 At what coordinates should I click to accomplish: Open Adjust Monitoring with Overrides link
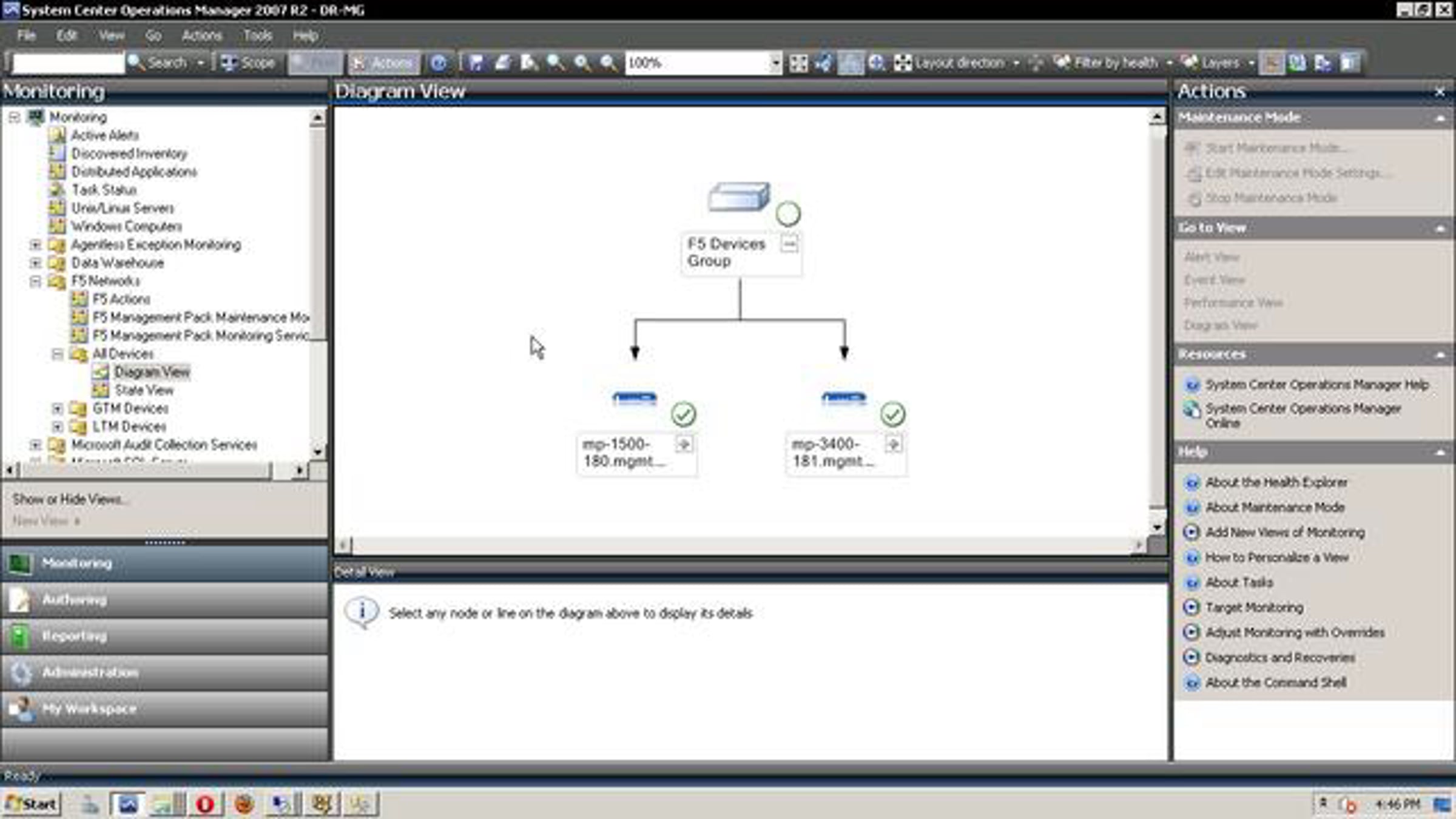pyautogui.click(x=1295, y=633)
